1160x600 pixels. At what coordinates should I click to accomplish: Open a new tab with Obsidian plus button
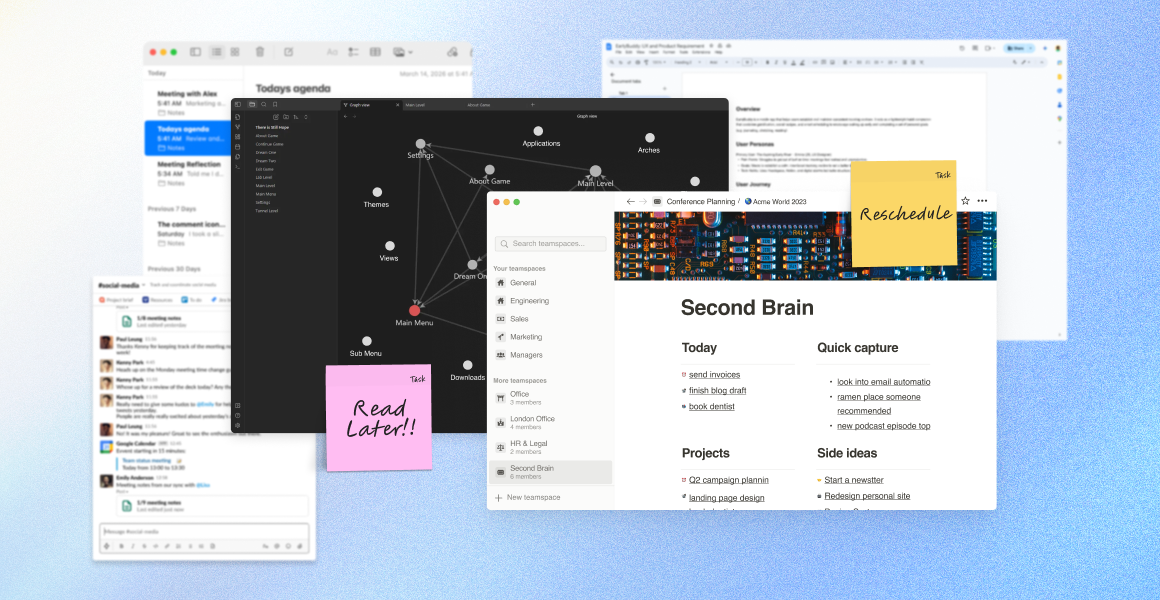[532, 105]
